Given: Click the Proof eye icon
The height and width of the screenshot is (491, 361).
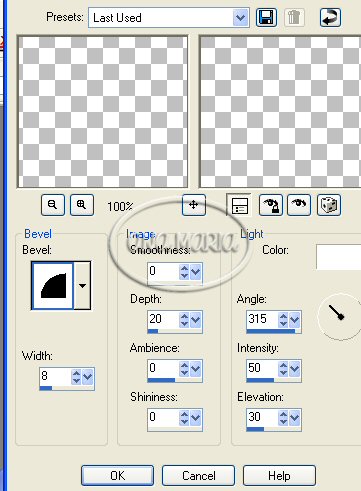Looking at the screenshot, I should 299,205.
